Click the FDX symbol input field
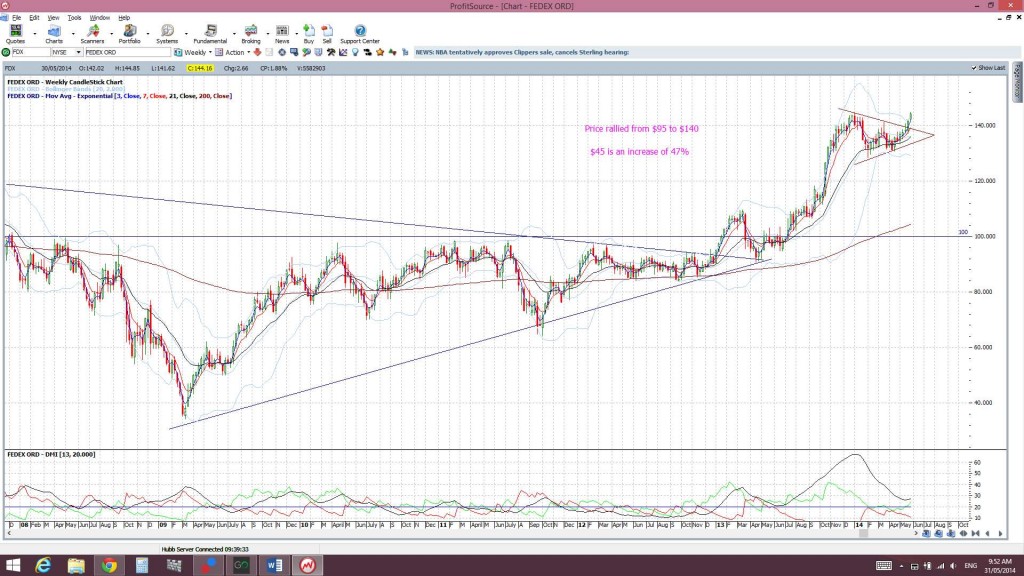The image size is (1024, 576). tap(31, 52)
